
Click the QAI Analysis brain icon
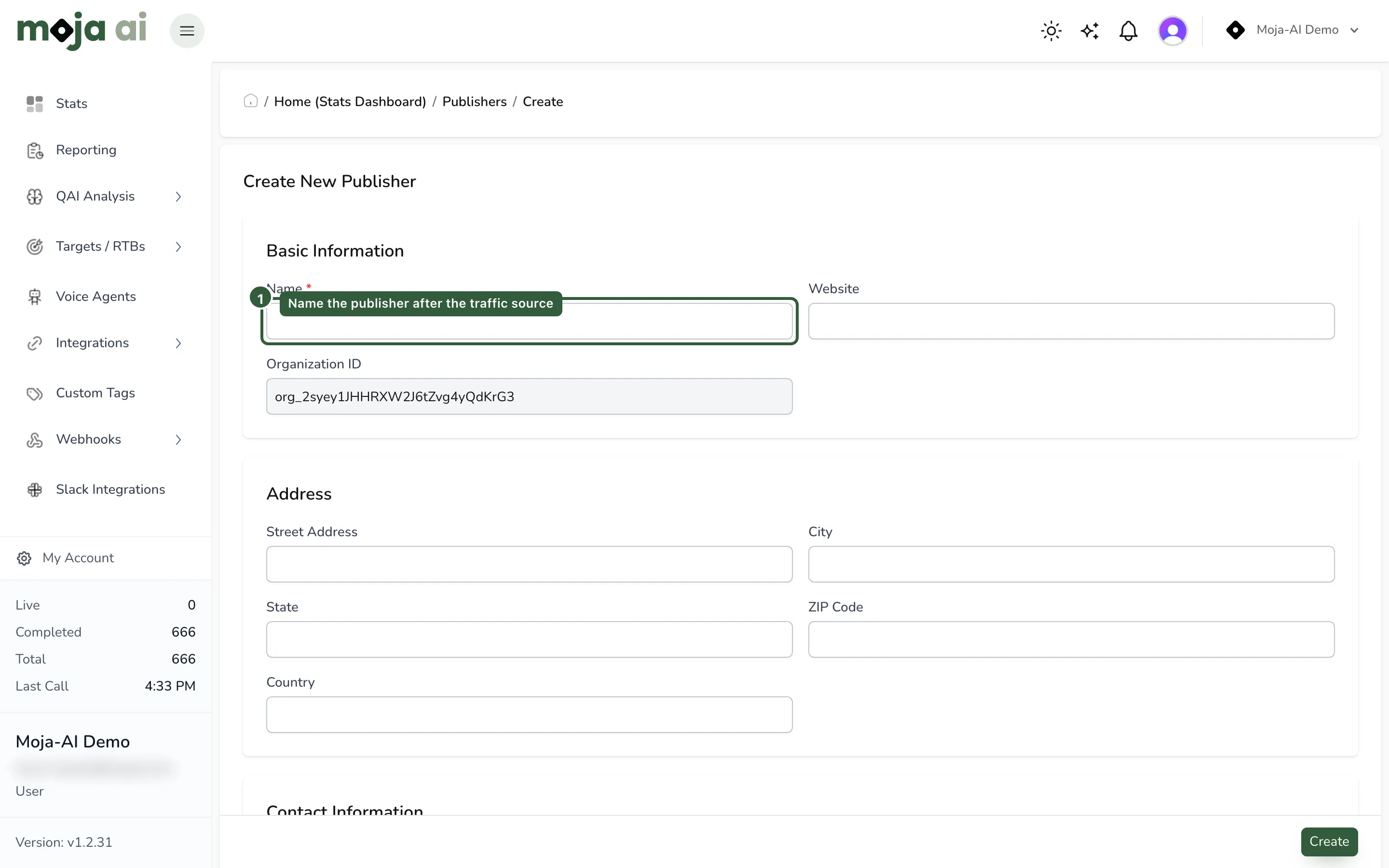[x=34, y=196]
